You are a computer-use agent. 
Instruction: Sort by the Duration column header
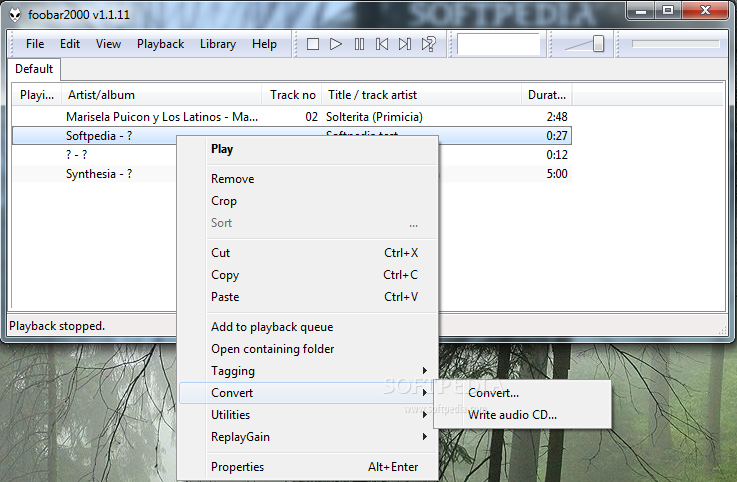click(x=547, y=95)
